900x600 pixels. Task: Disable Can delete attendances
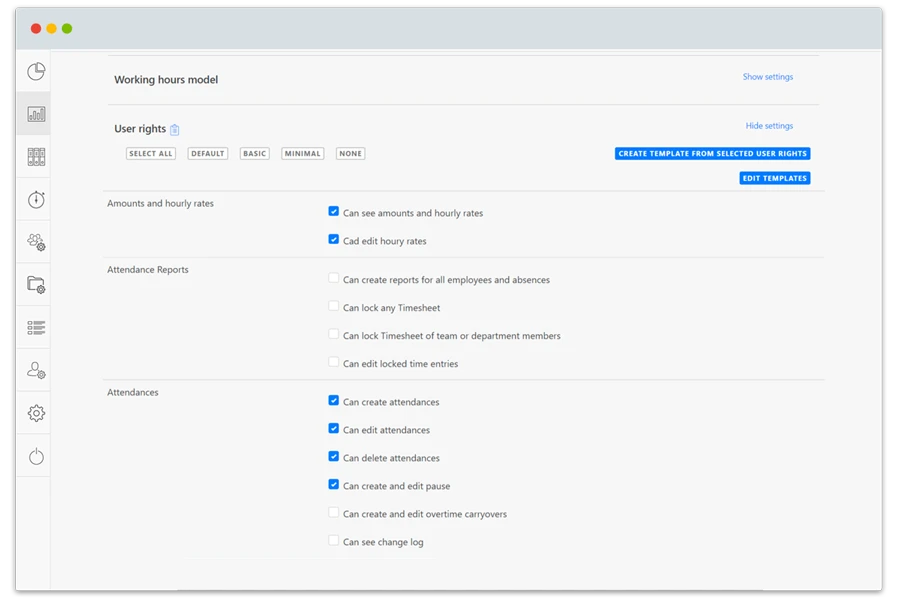334,457
